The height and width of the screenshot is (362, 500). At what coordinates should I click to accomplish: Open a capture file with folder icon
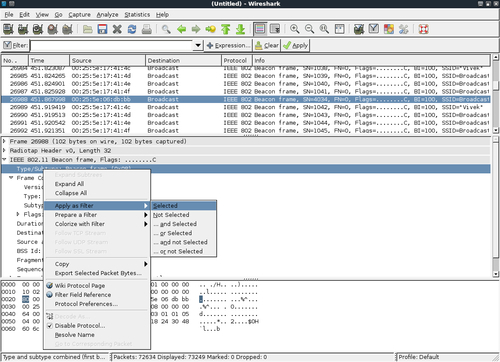(88, 29)
